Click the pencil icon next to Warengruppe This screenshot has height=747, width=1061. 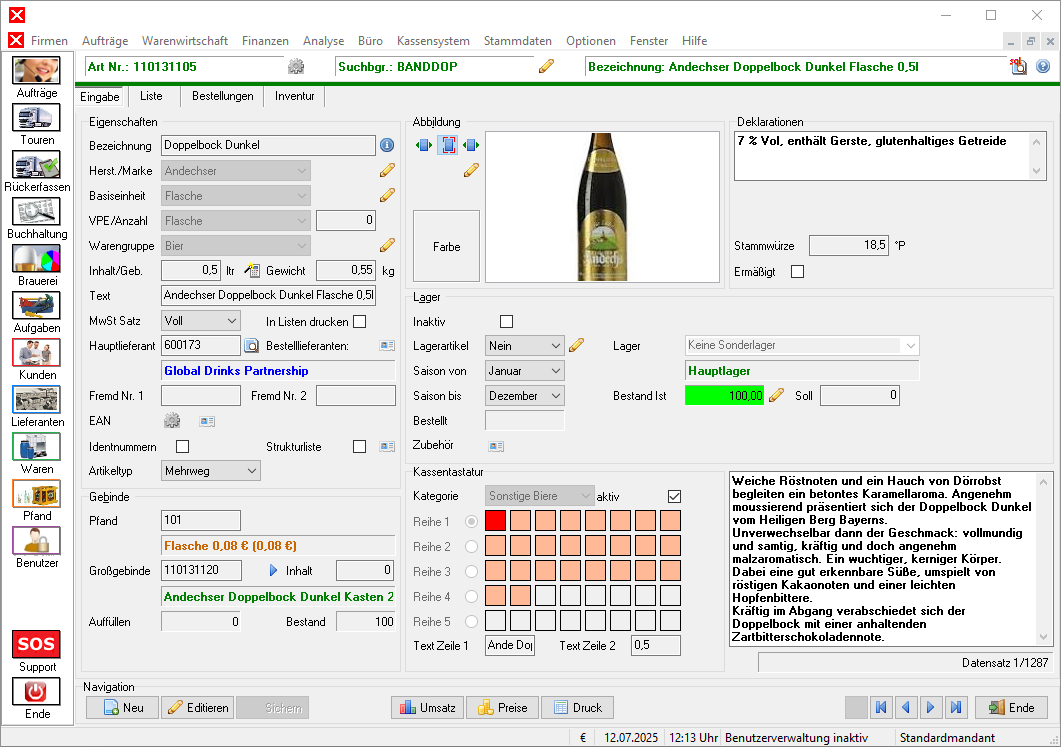387,245
